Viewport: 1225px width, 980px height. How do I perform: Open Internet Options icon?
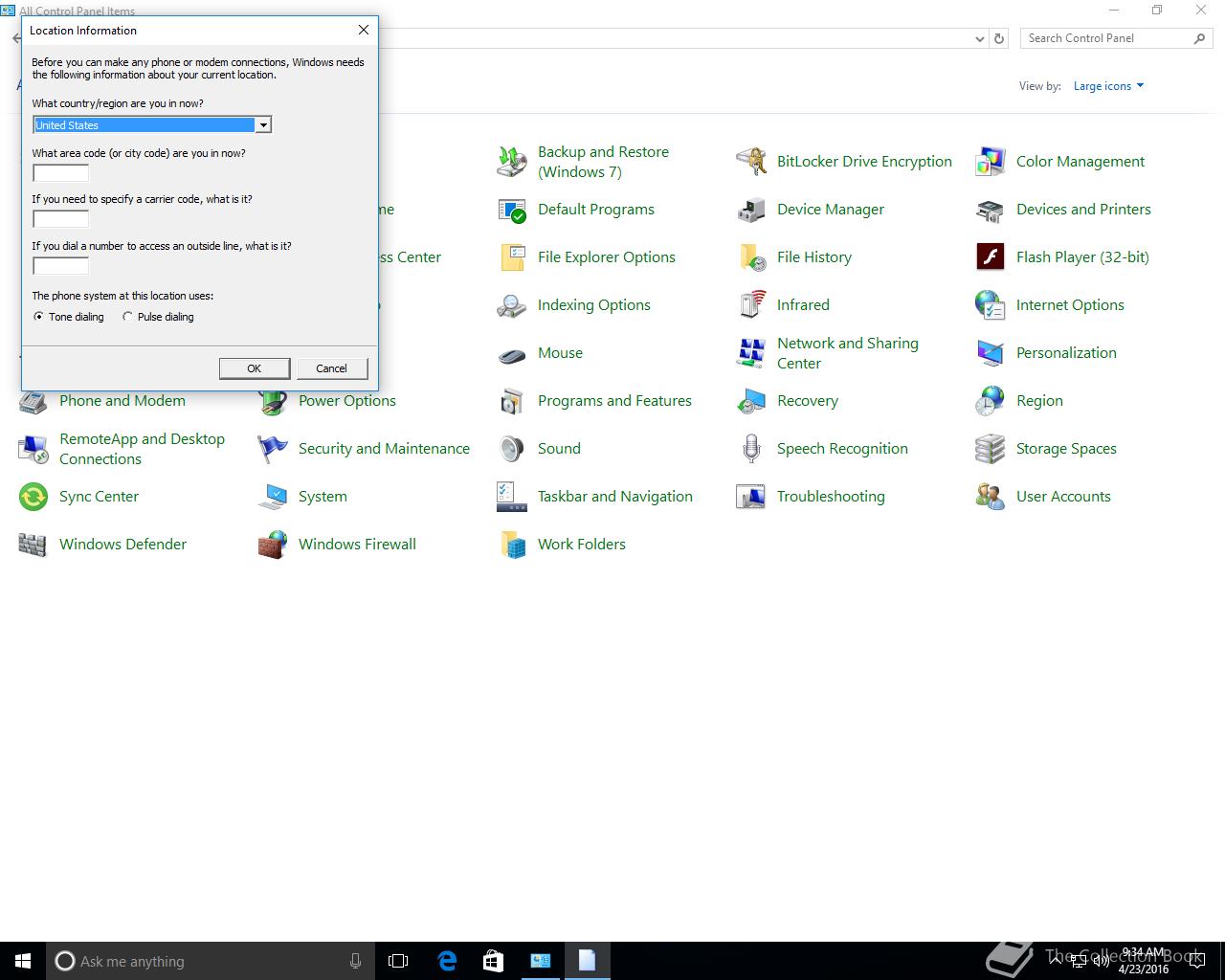[991, 305]
